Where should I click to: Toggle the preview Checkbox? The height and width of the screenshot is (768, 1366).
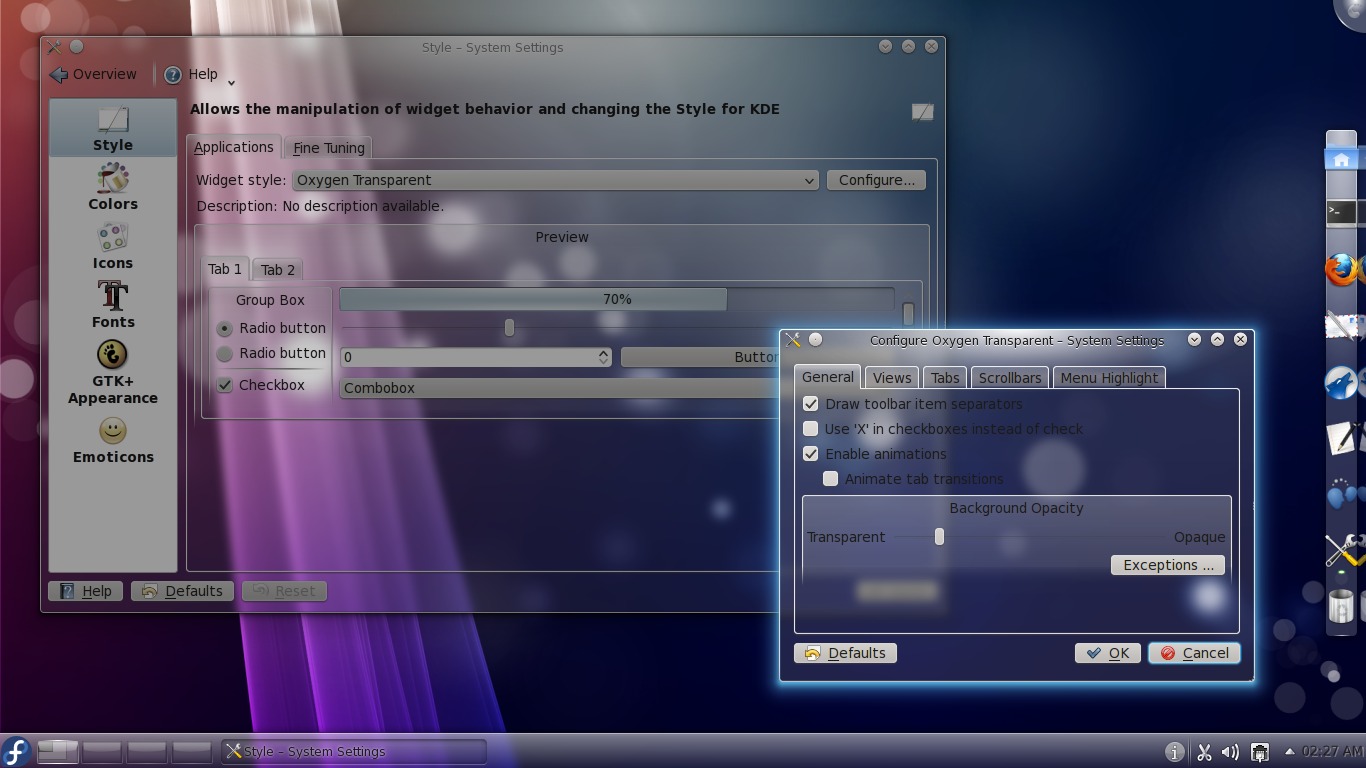pyautogui.click(x=225, y=385)
